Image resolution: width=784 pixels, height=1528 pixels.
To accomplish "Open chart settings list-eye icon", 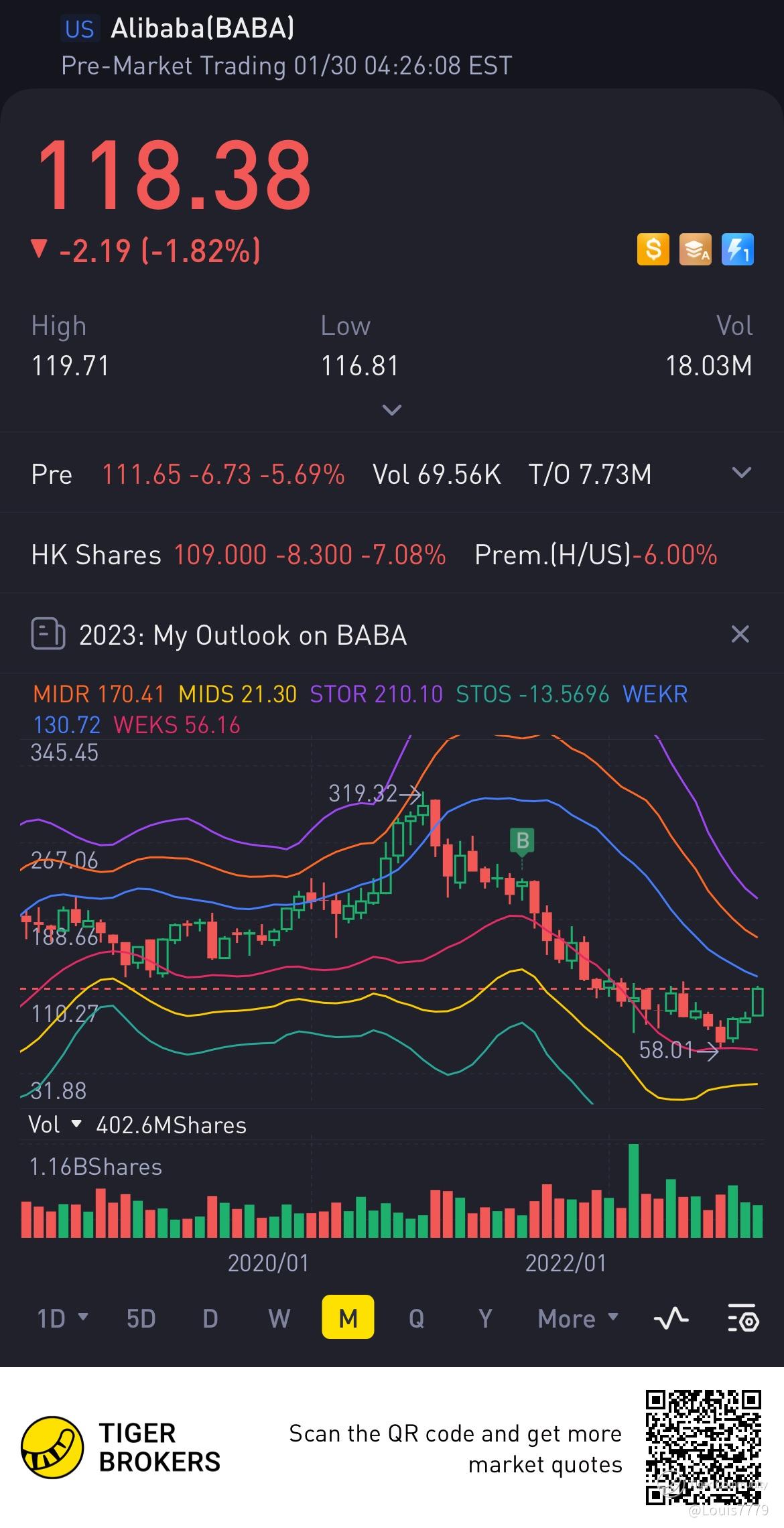I will tap(742, 1318).
